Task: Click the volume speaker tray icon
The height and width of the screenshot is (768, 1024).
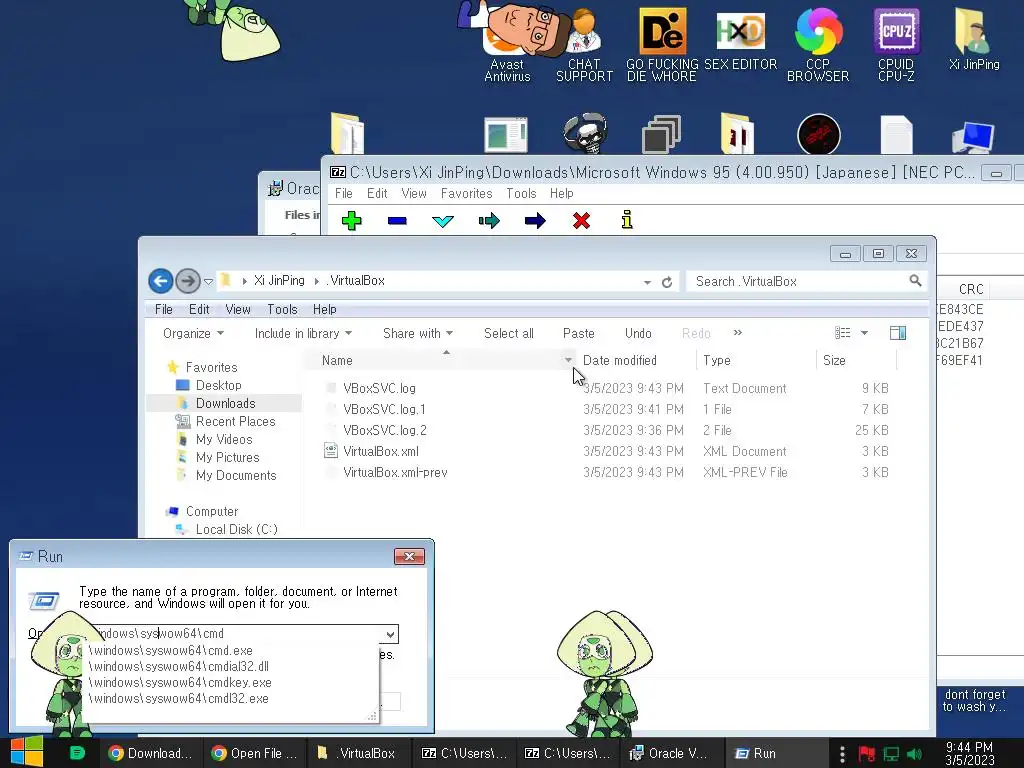Action: [x=915, y=754]
